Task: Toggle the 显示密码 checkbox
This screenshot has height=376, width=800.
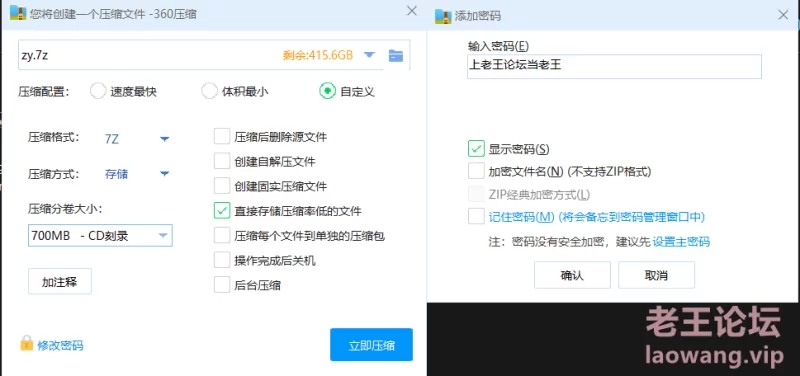Action: 476,149
